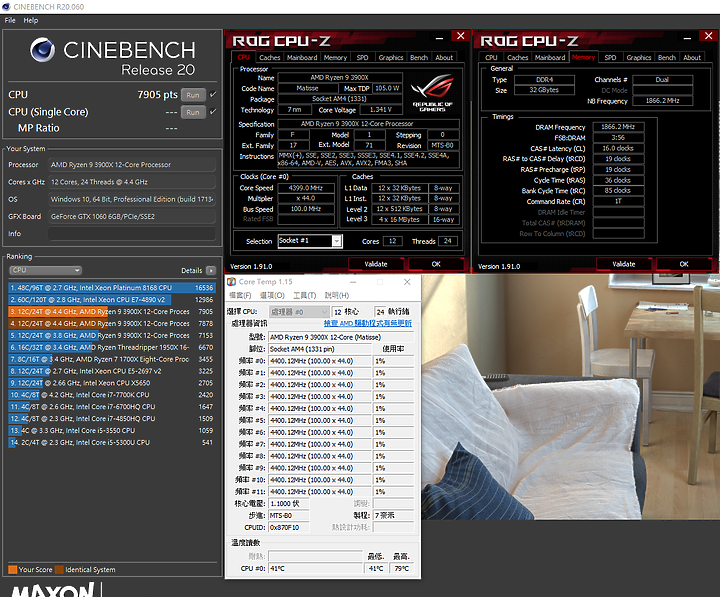The width and height of the screenshot is (720, 597).
Task: Open Core Temp CPU selection dropdown
Action: click(x=299, y=312)
